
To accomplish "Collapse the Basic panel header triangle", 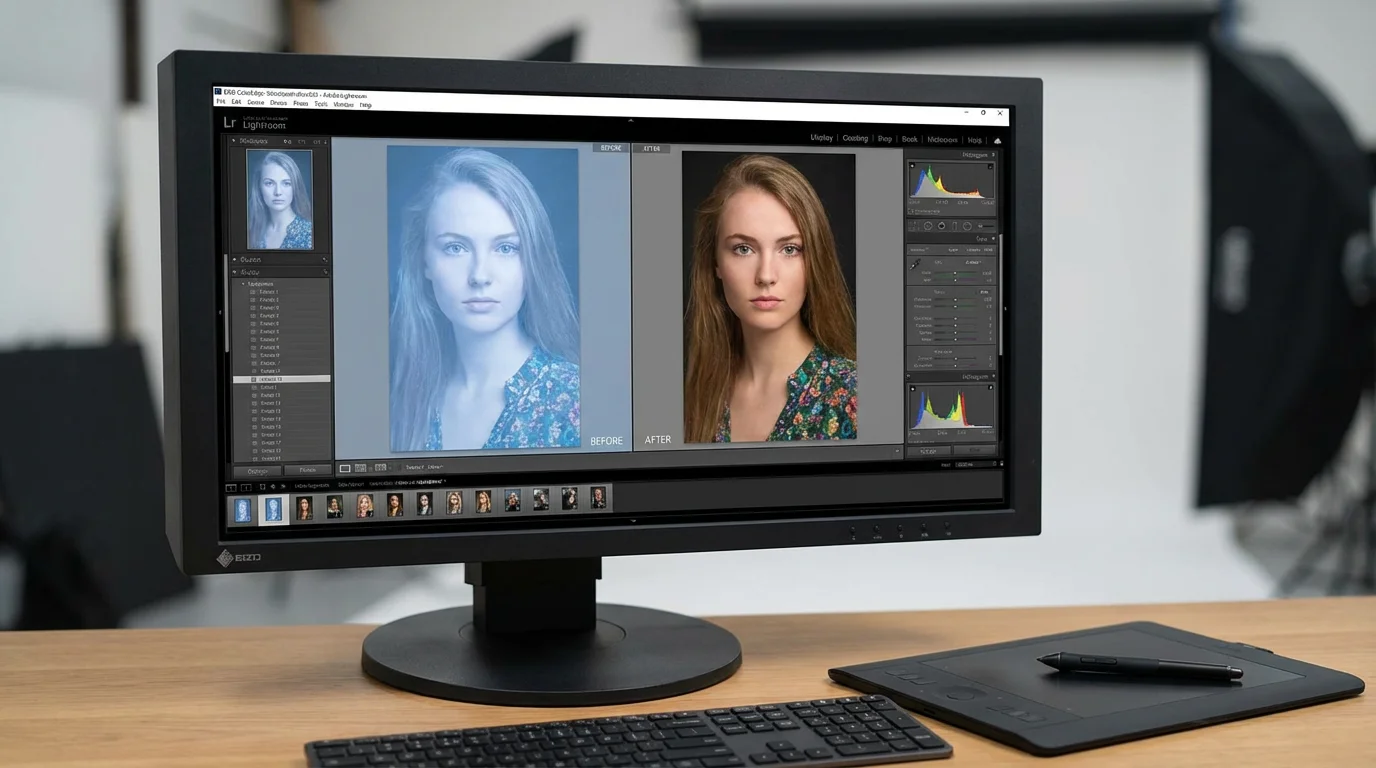I will [993, 238].
